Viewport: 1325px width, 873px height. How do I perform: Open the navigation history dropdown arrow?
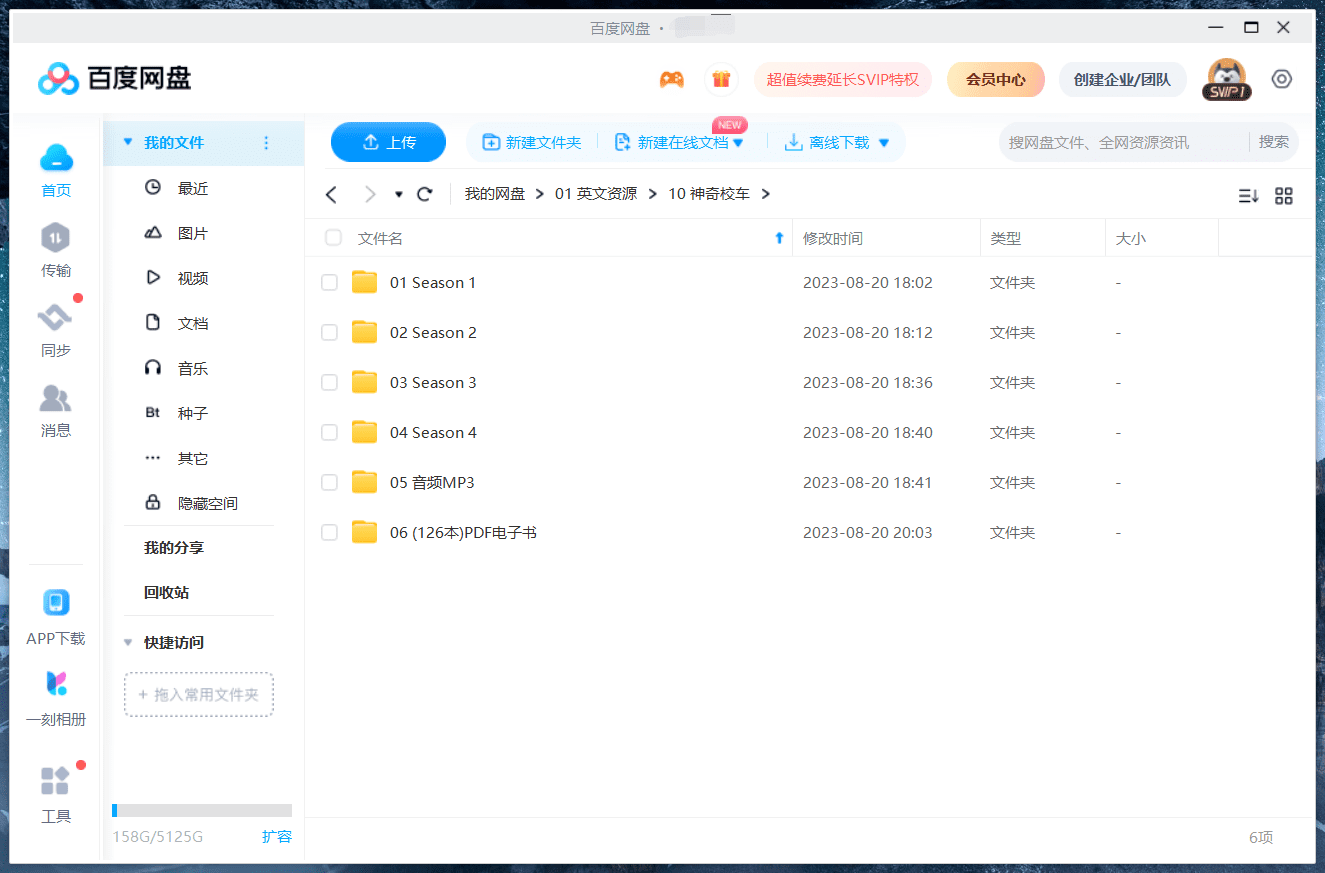(x=399, y=194)
